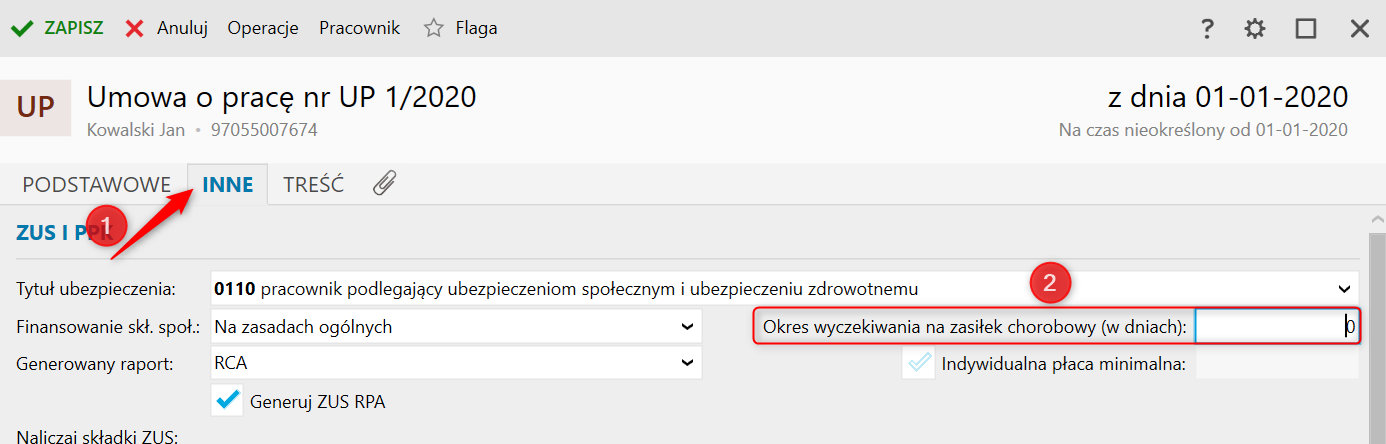Image resolution: width=1386 pixels, height=444 pixels.
Task: Uncheck the Generuj ZUS RPA checkbox
Action: [x=229, y=400]
